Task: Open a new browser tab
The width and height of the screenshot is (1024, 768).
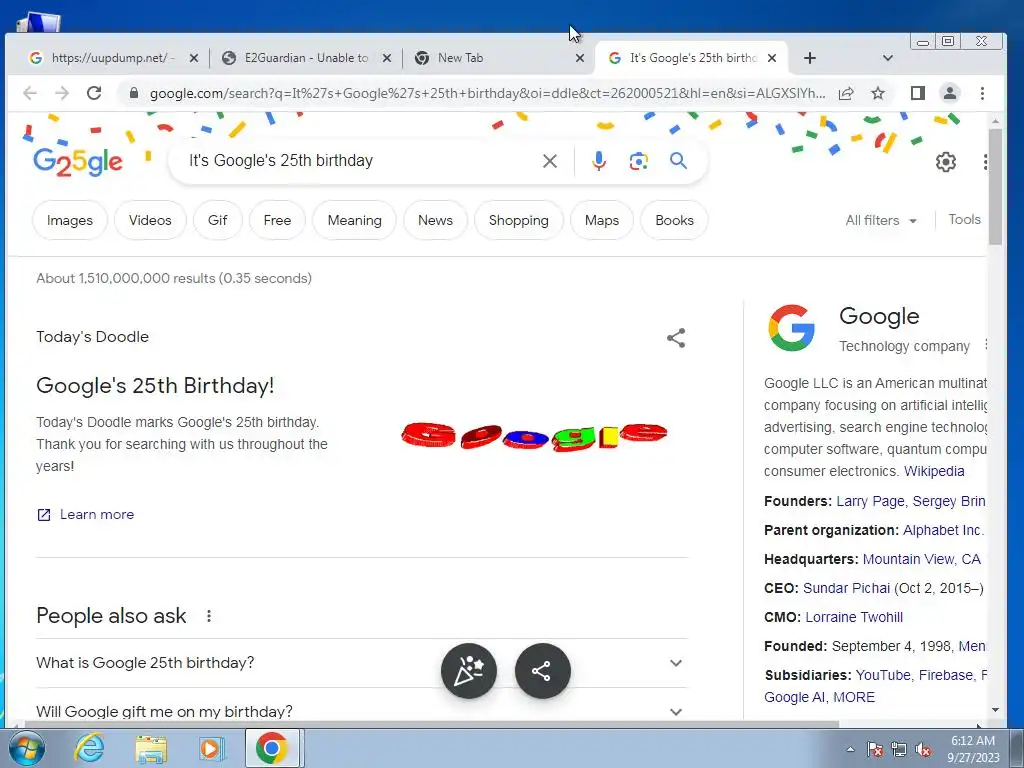Action: tap(810, 58)
